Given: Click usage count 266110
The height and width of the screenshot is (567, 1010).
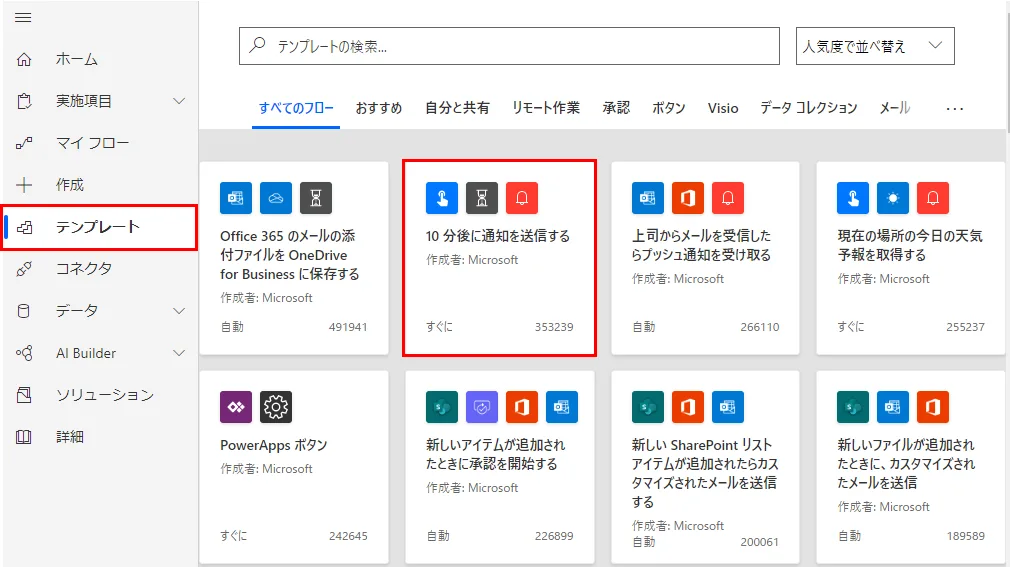Looking at the screenshot, I should pos(759,327).
